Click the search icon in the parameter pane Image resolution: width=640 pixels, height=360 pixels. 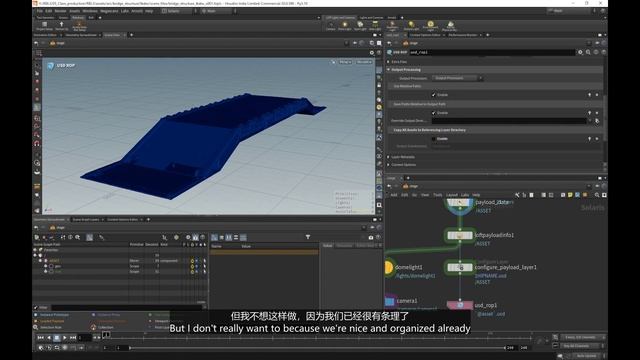pos(588,52)
